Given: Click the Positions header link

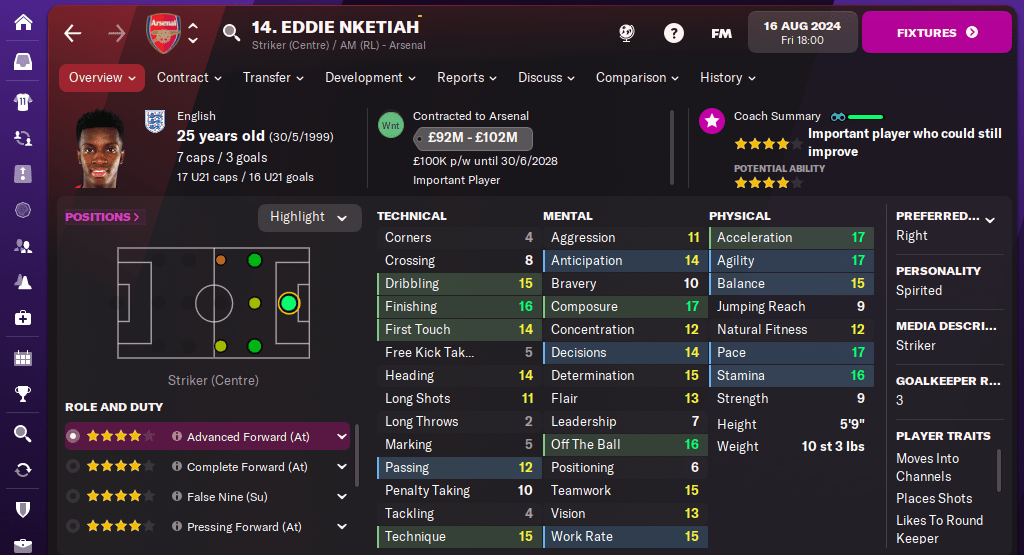Looking at the screenshot, I should point(103,217).
